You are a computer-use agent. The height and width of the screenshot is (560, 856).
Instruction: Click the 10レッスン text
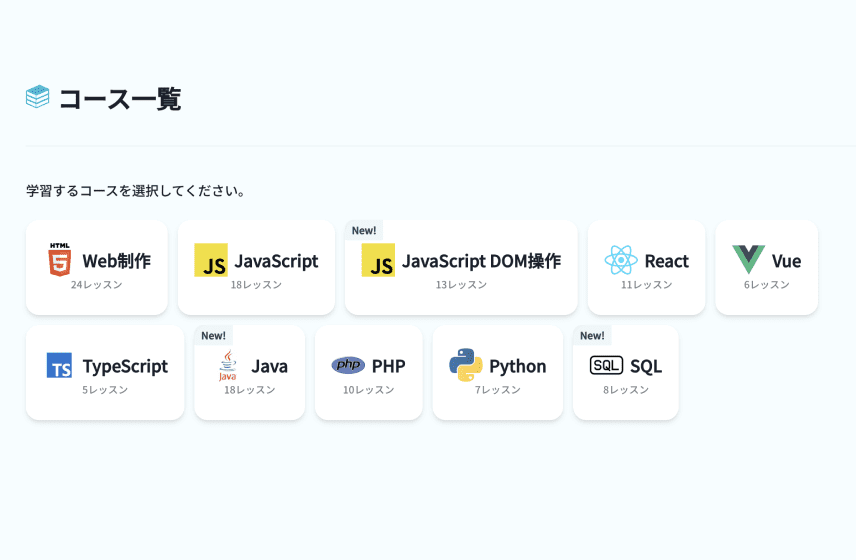[368, 390]
